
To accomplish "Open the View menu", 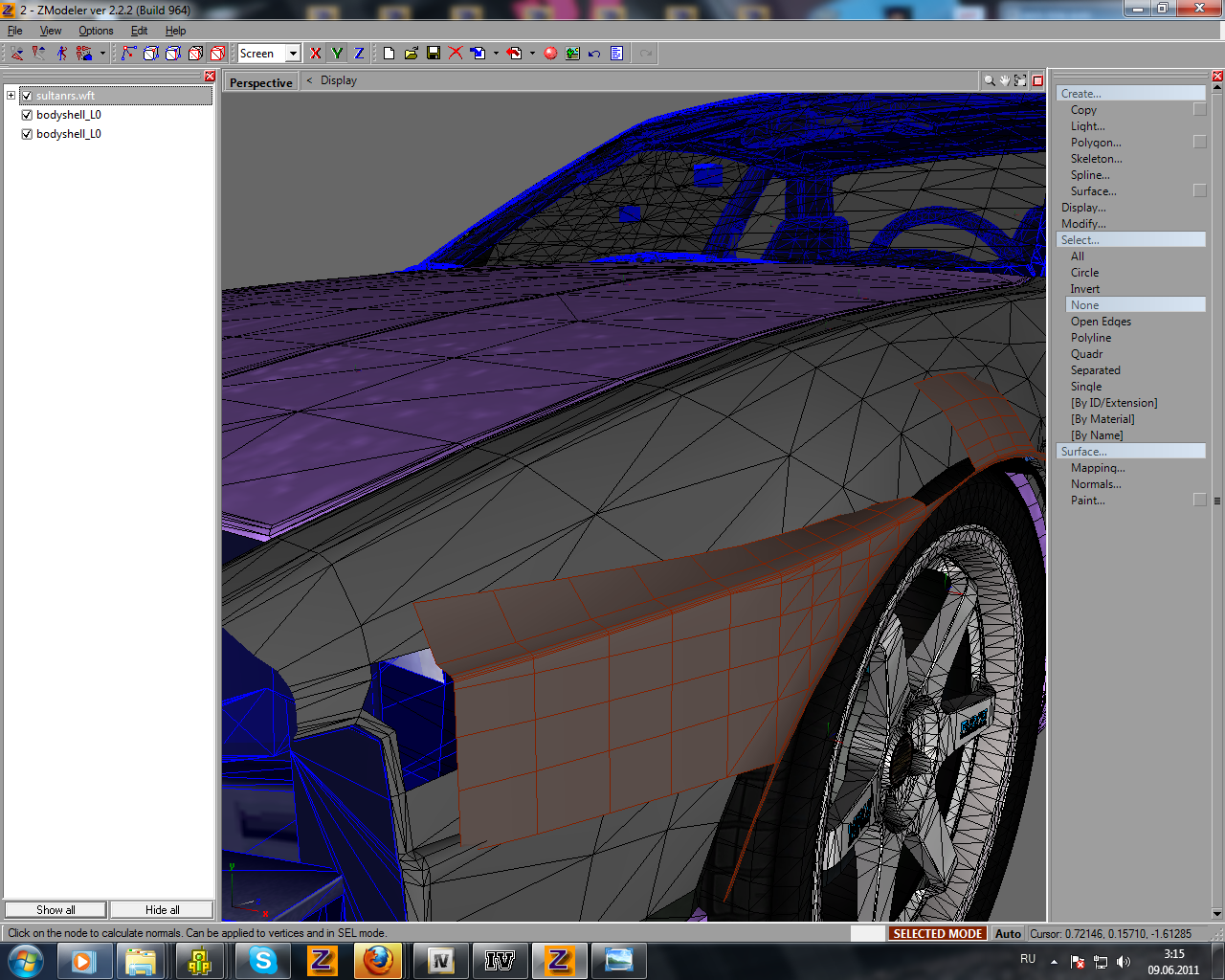I will 51,31.
